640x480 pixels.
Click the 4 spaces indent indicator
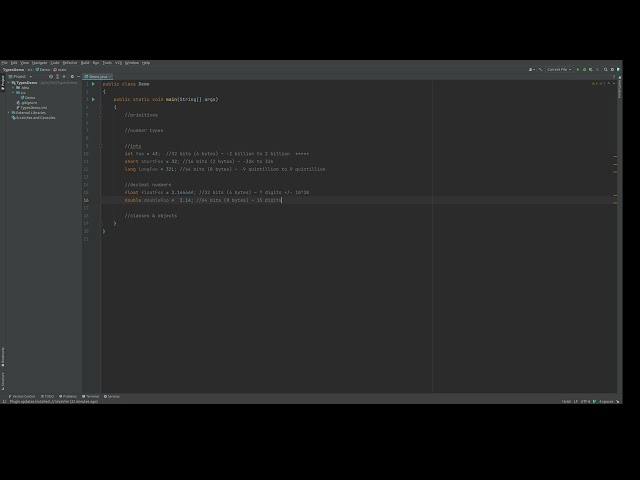point(606,402)
